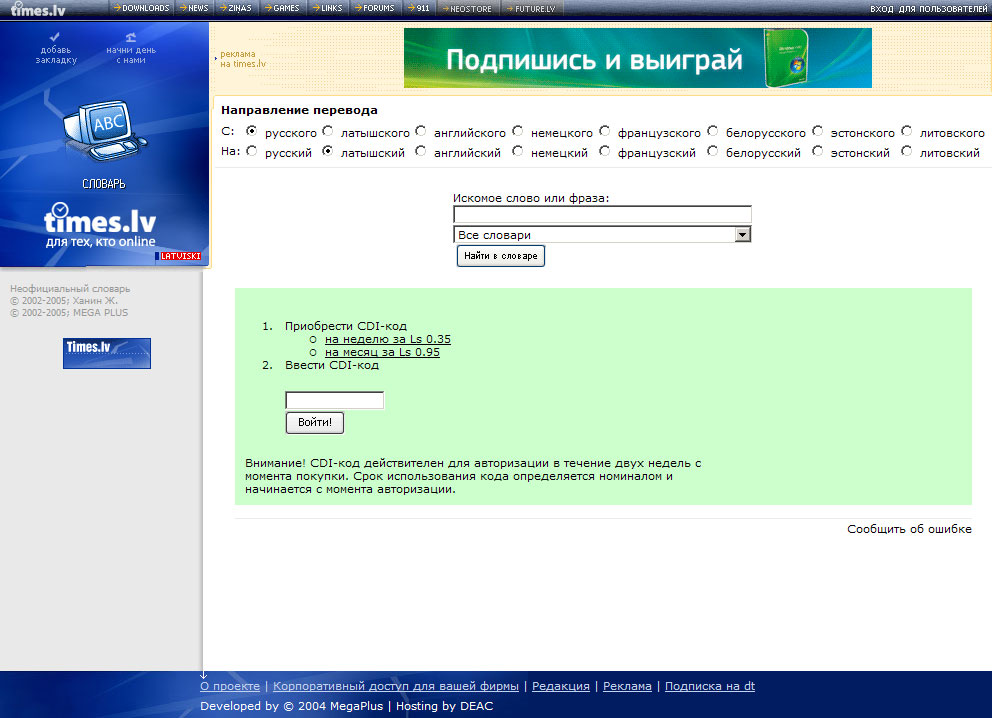Click the small Times.lv banner thumbnail in sidebar

(x=106, y=353)
